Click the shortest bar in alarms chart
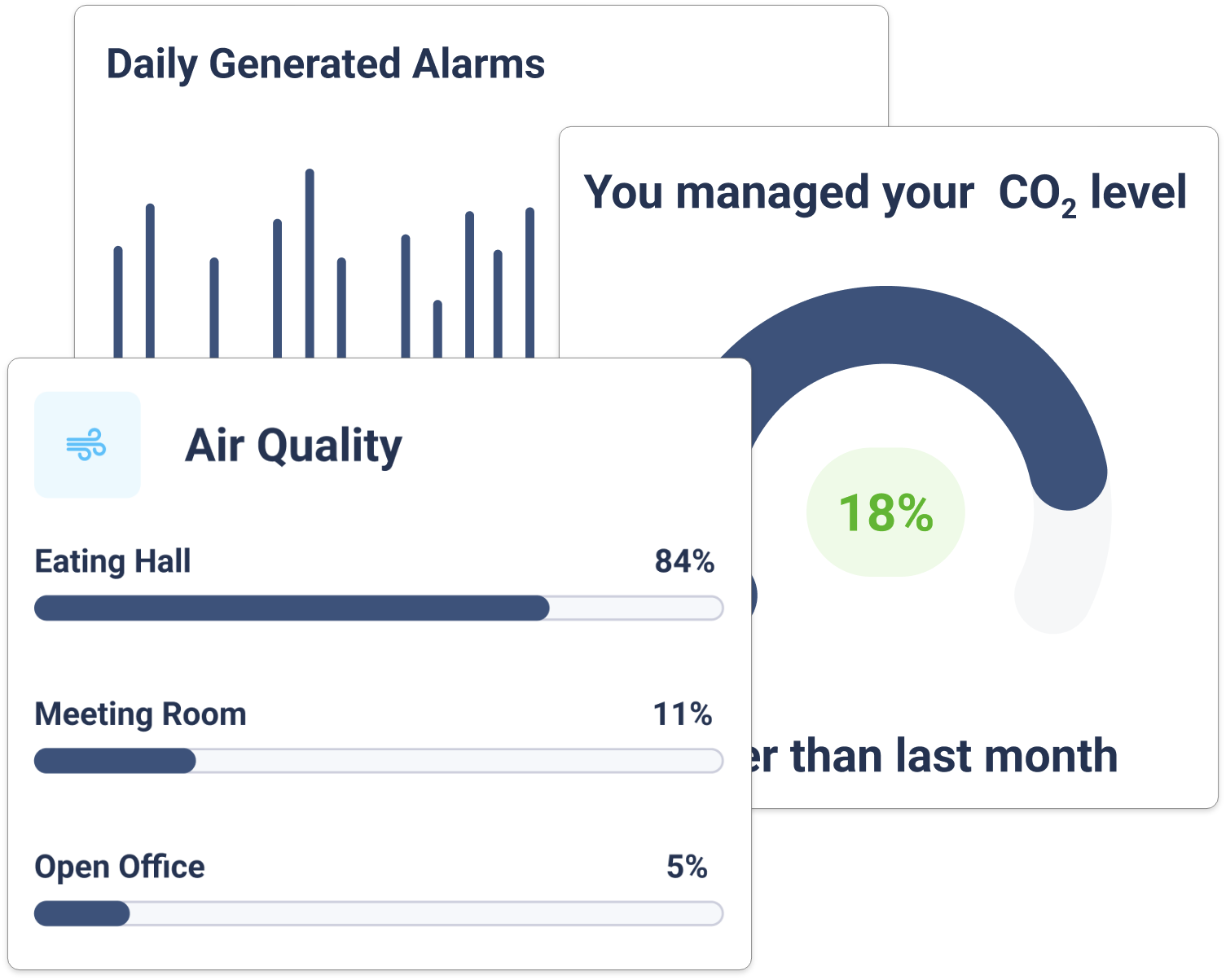Image resolution: width=1226 pixels, height=980 pixels. point(437,328)
